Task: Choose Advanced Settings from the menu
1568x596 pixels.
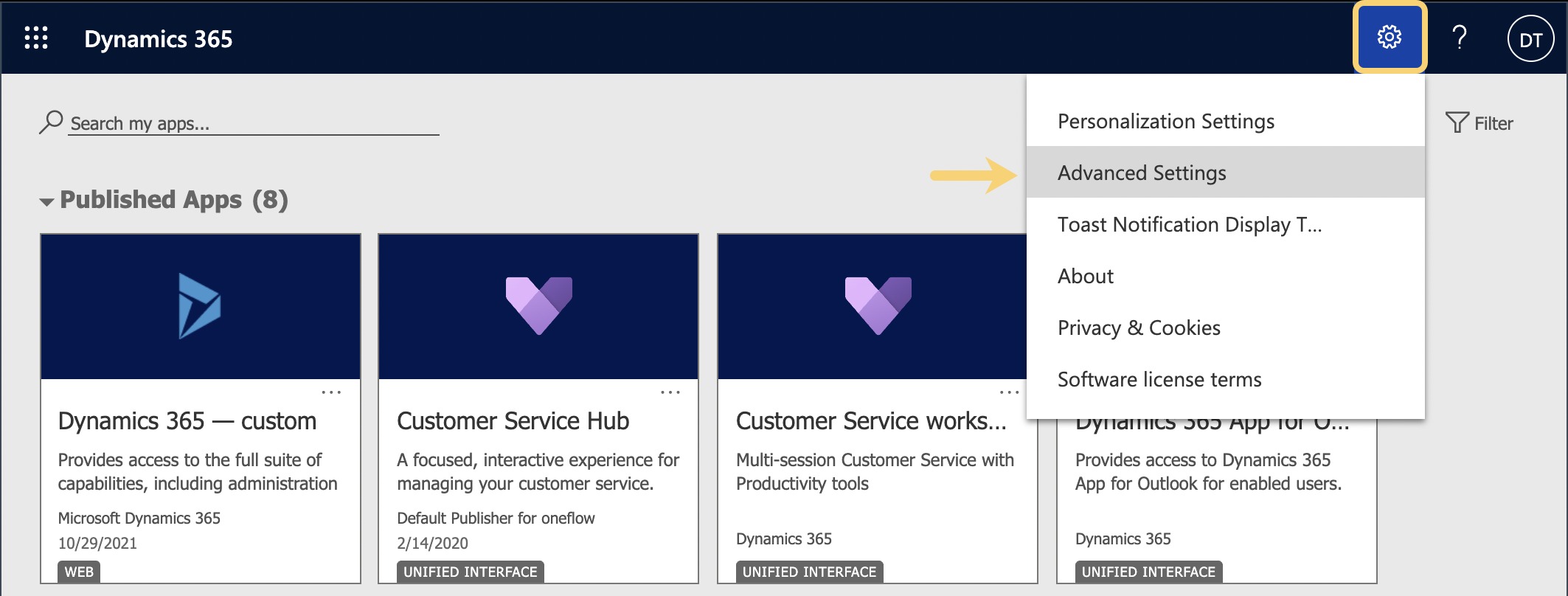Action: 1142,173
